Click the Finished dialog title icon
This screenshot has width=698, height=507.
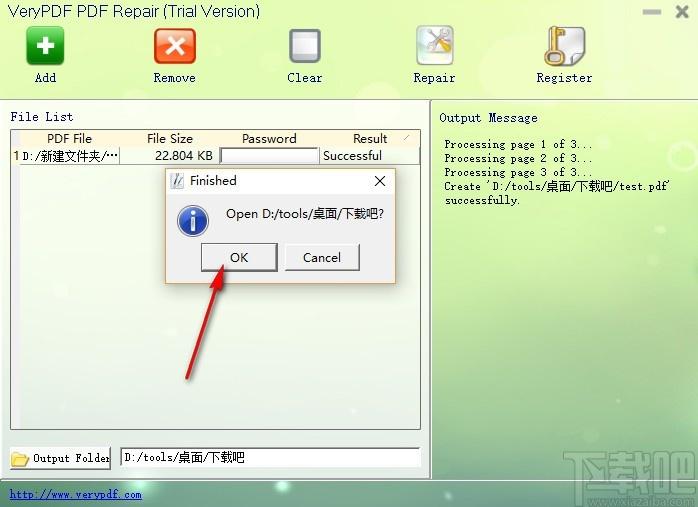pyautogui.click(x=177, y=181)
